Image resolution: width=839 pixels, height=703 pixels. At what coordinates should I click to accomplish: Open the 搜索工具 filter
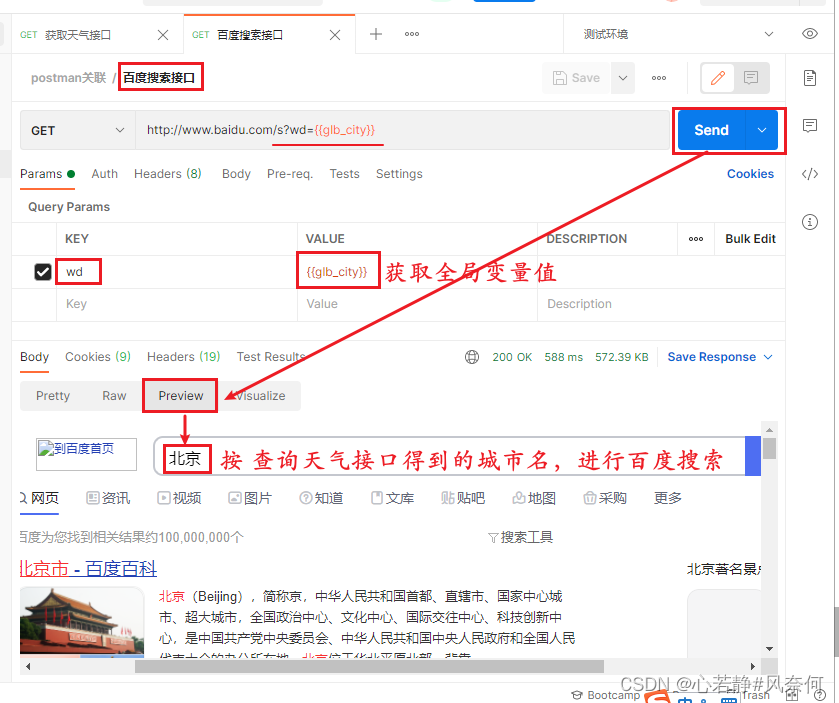[521, 537]
